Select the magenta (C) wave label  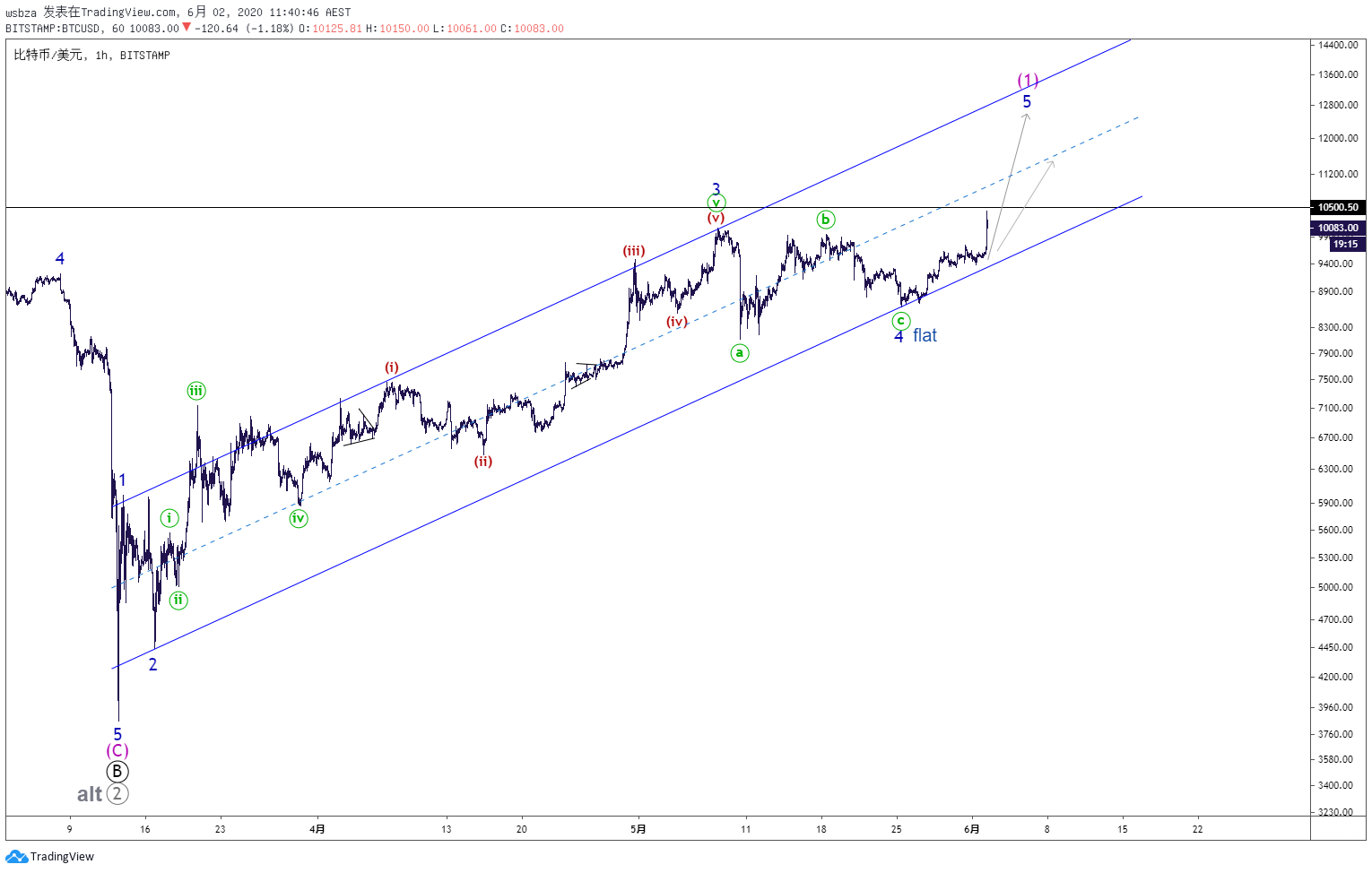(x=117, y=751)
